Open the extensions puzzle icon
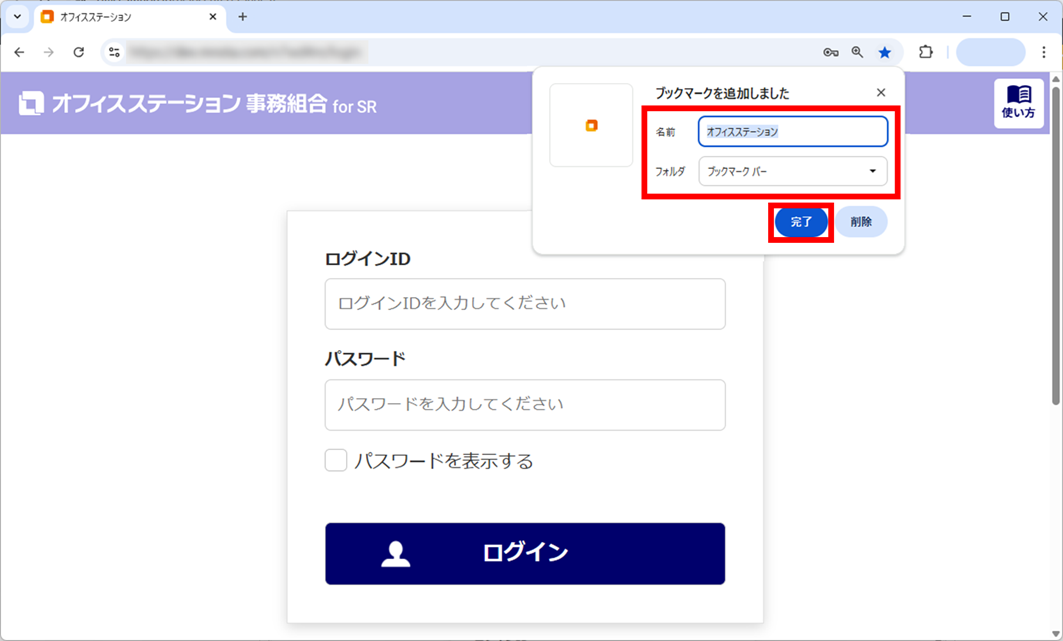Image resolution: width=1063 pixels, height=641 pixels. coord(925,52)
